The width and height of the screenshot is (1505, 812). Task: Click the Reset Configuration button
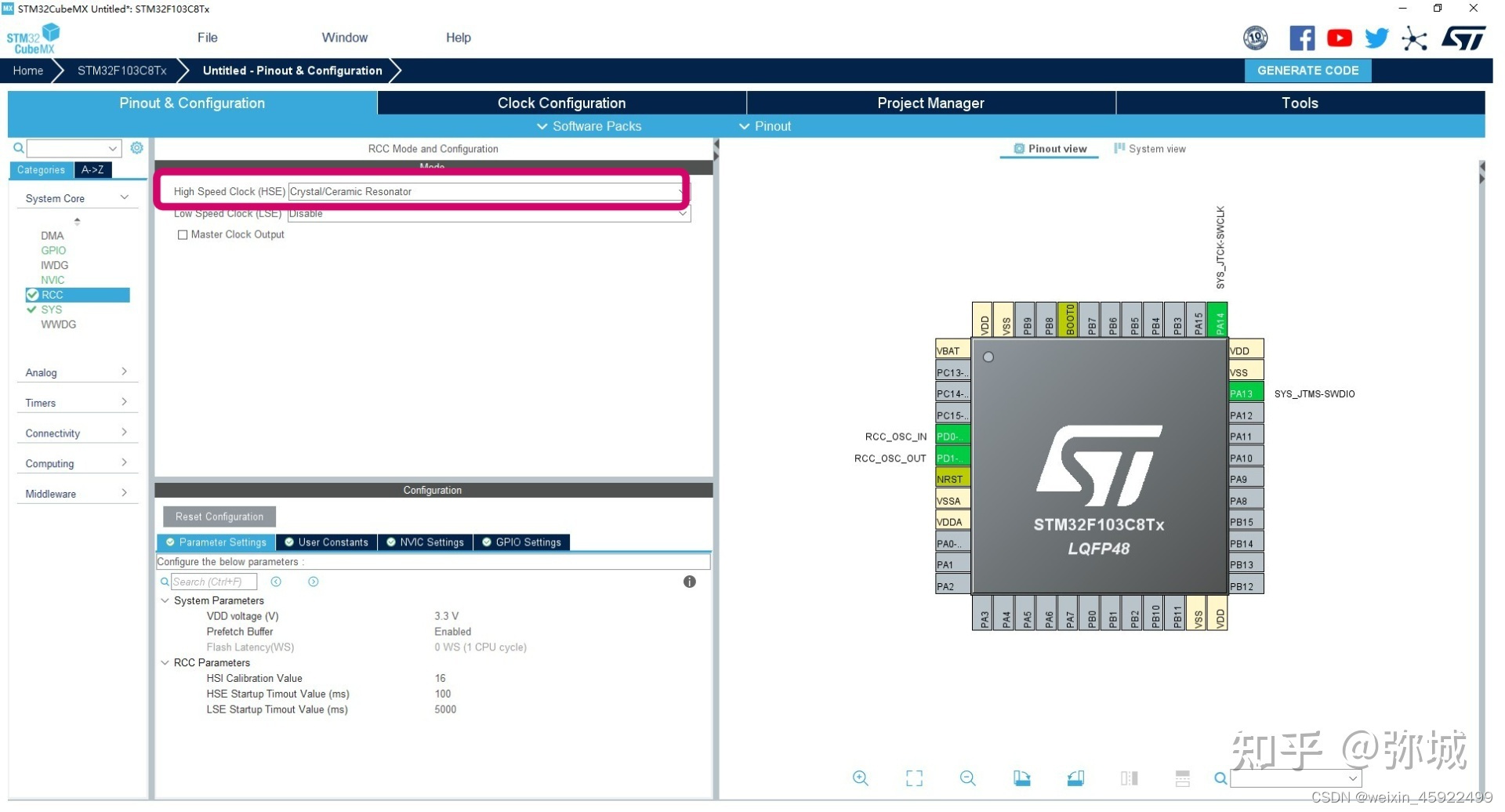[219, 517]
